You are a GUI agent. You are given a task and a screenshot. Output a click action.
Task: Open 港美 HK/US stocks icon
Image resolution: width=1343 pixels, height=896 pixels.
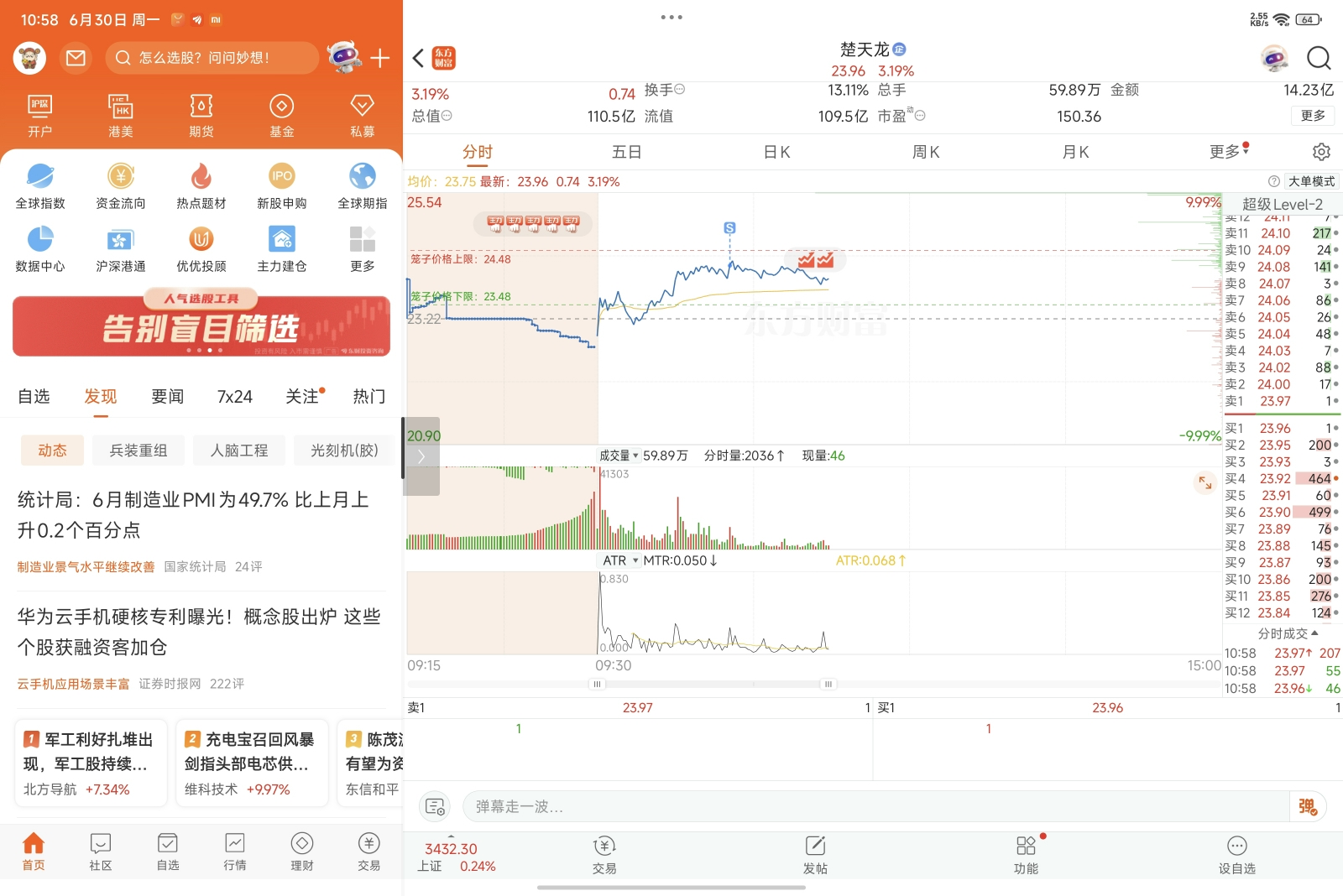pos(120,116)
